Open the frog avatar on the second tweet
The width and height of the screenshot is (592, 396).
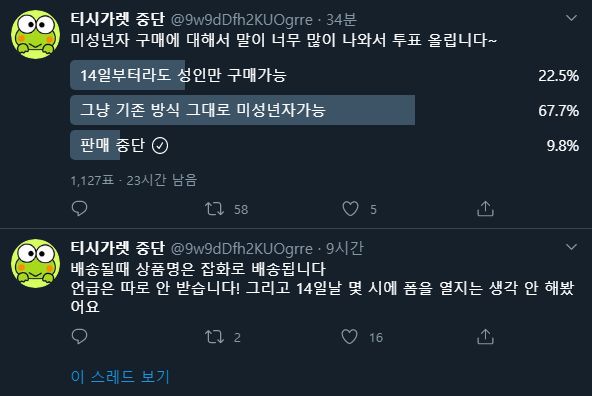(35, 263)
